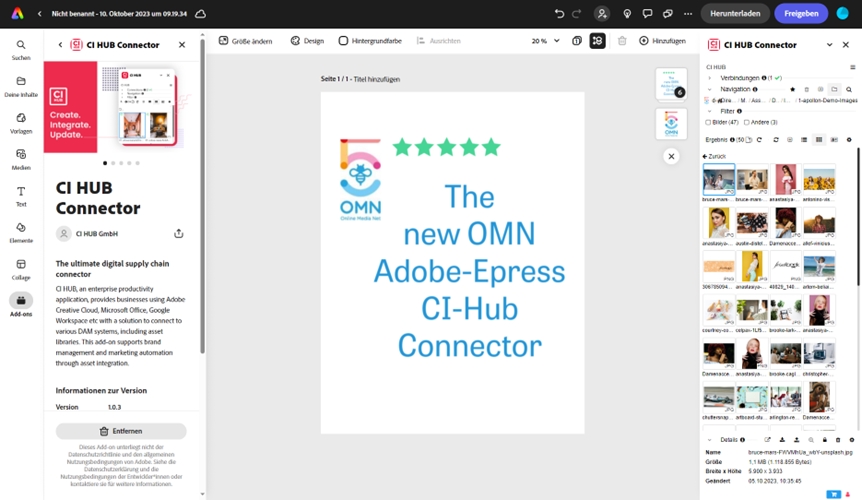The height and width of the screenshot is (500, 862).
Task: Open the comments speech bubble icon
Action: click(648, 13)
